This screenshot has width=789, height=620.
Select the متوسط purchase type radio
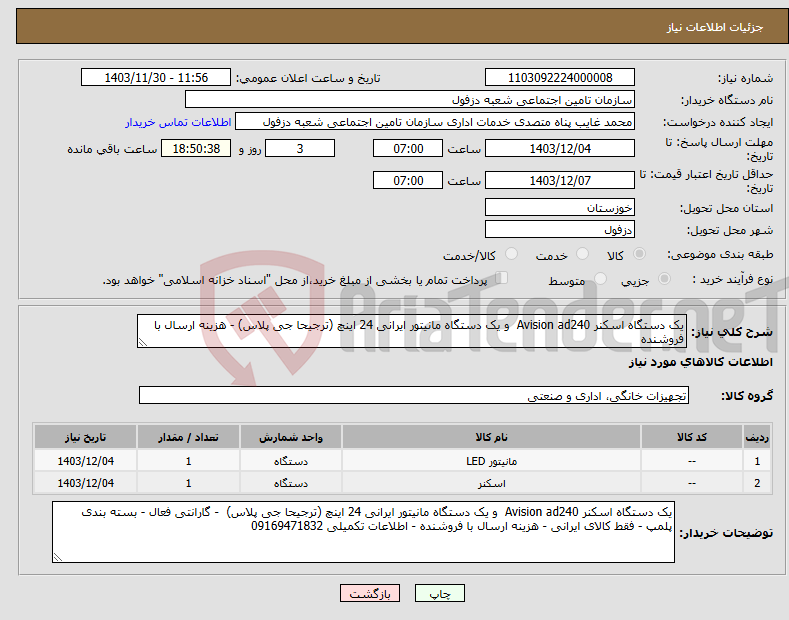[600, 278]
